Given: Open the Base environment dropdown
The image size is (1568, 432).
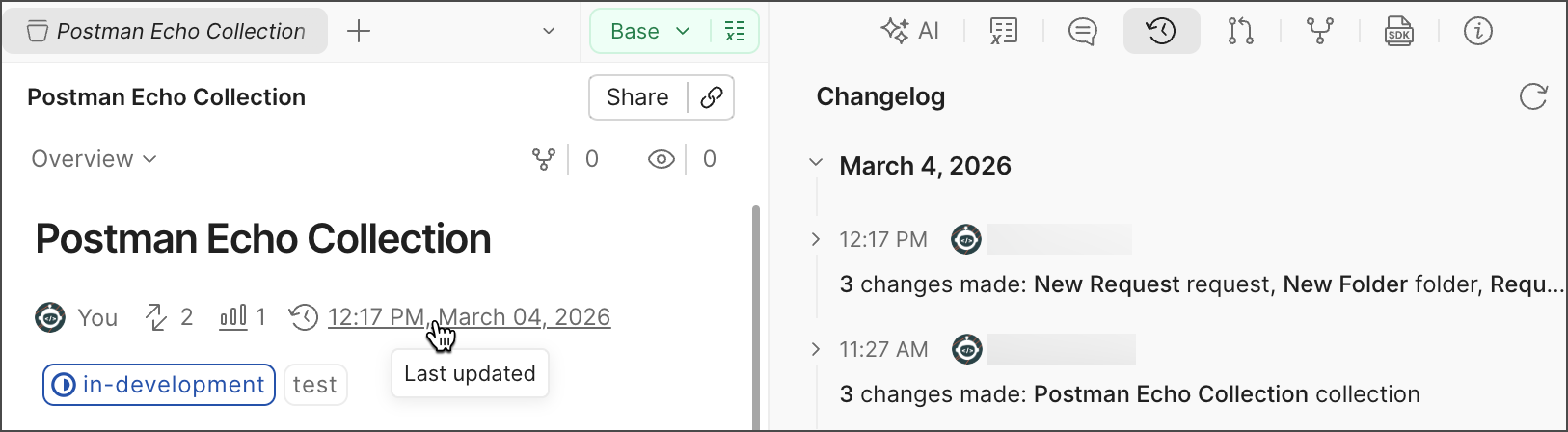Looking at the screenshot, I should tap(650, 31).
